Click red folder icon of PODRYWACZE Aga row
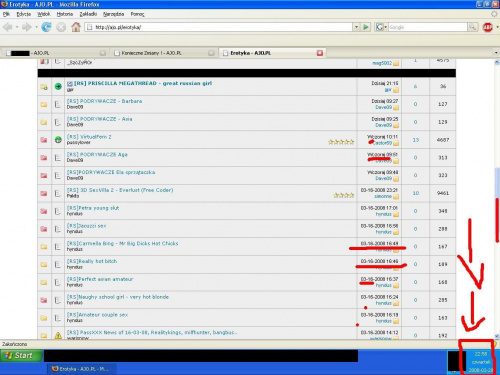This screenshot has width=500, height=375. click(x=44, y=158)
